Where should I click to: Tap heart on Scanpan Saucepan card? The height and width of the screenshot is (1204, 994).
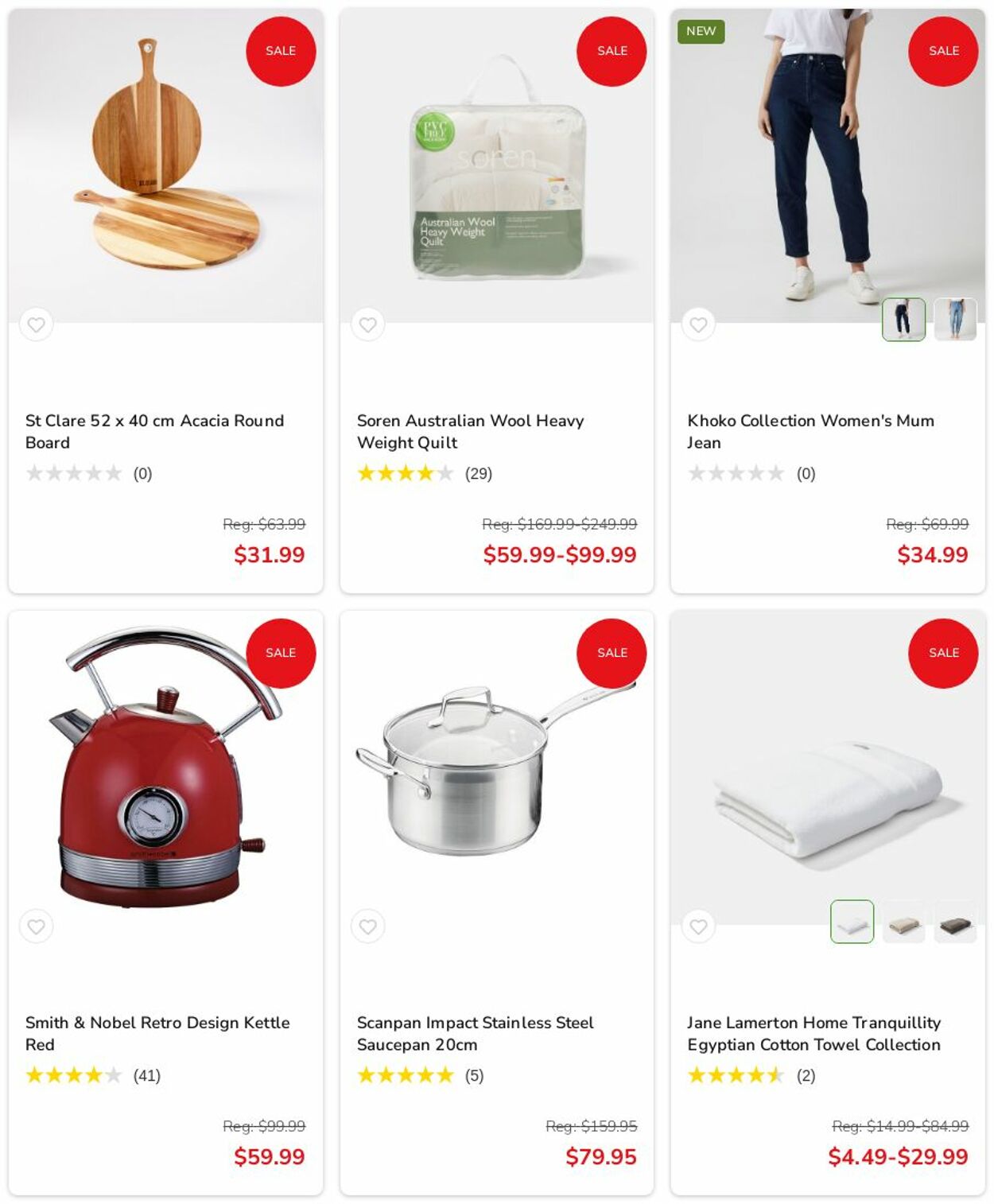tap(367, 926)
